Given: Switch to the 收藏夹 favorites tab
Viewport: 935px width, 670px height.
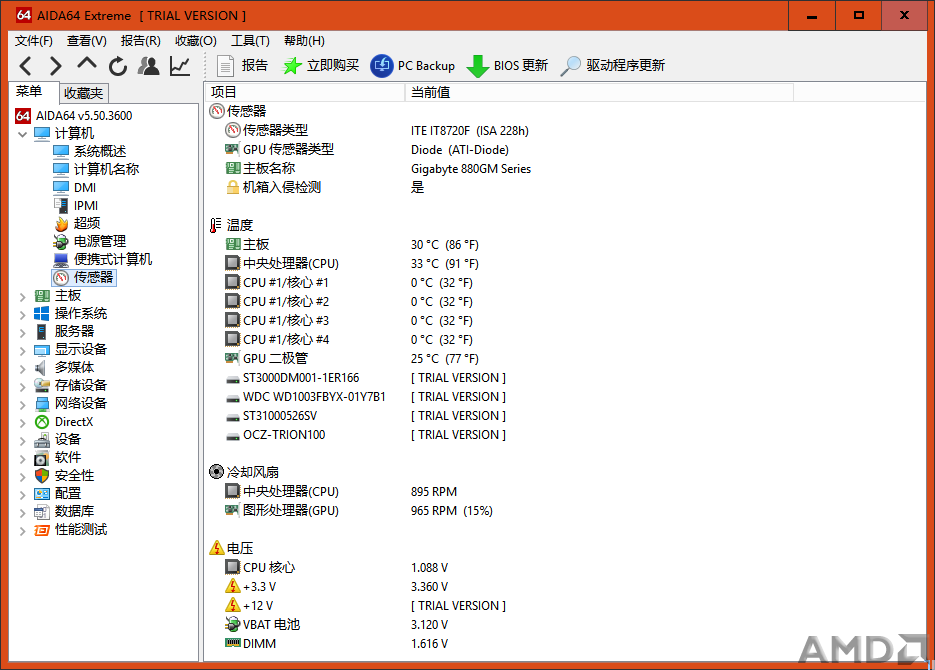Looking at the screenshot, I should (x=83, y=93).
